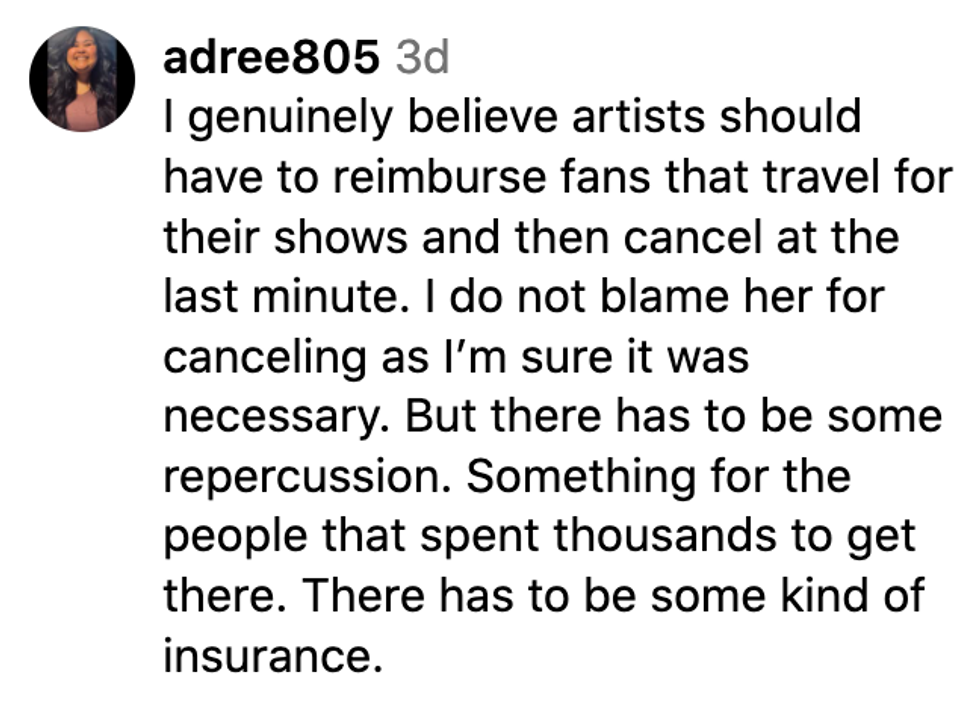Click the word "canceling" in the comment
This screenshot has width=980, height=705.
(x=263, y=358)
